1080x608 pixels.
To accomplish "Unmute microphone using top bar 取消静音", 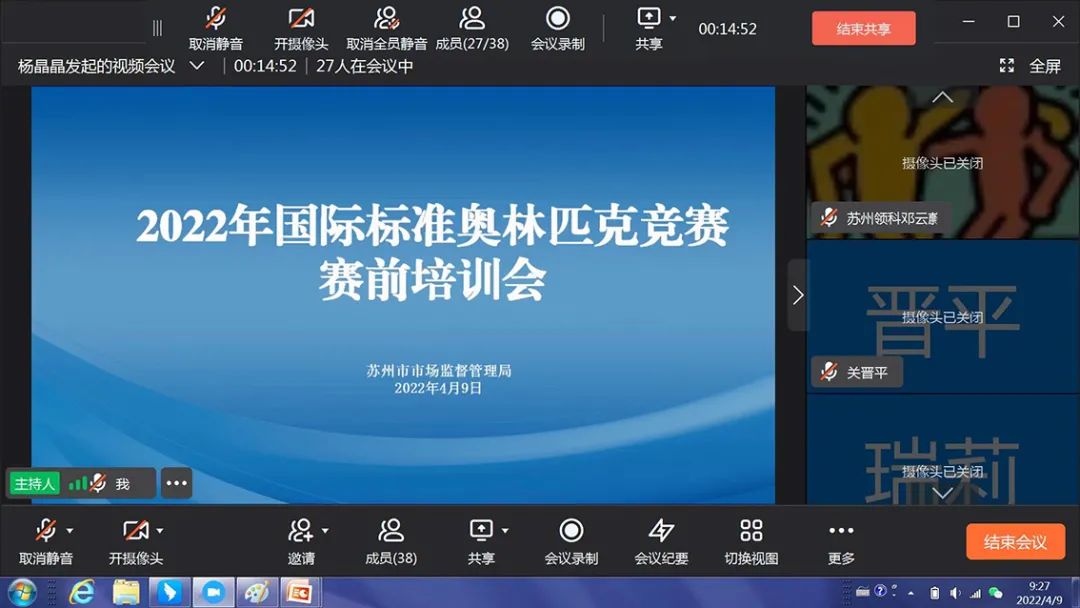I will pyautogui.click(x=216, y=28).
